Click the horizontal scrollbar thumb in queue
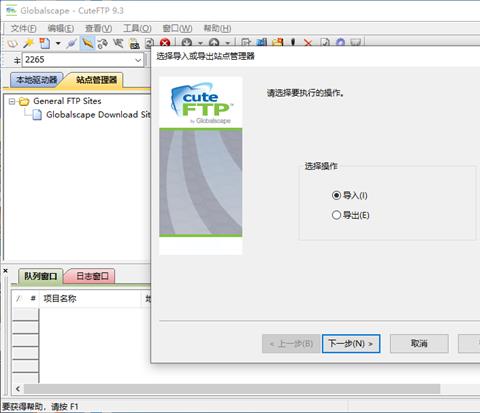 [x=232, y=389]
